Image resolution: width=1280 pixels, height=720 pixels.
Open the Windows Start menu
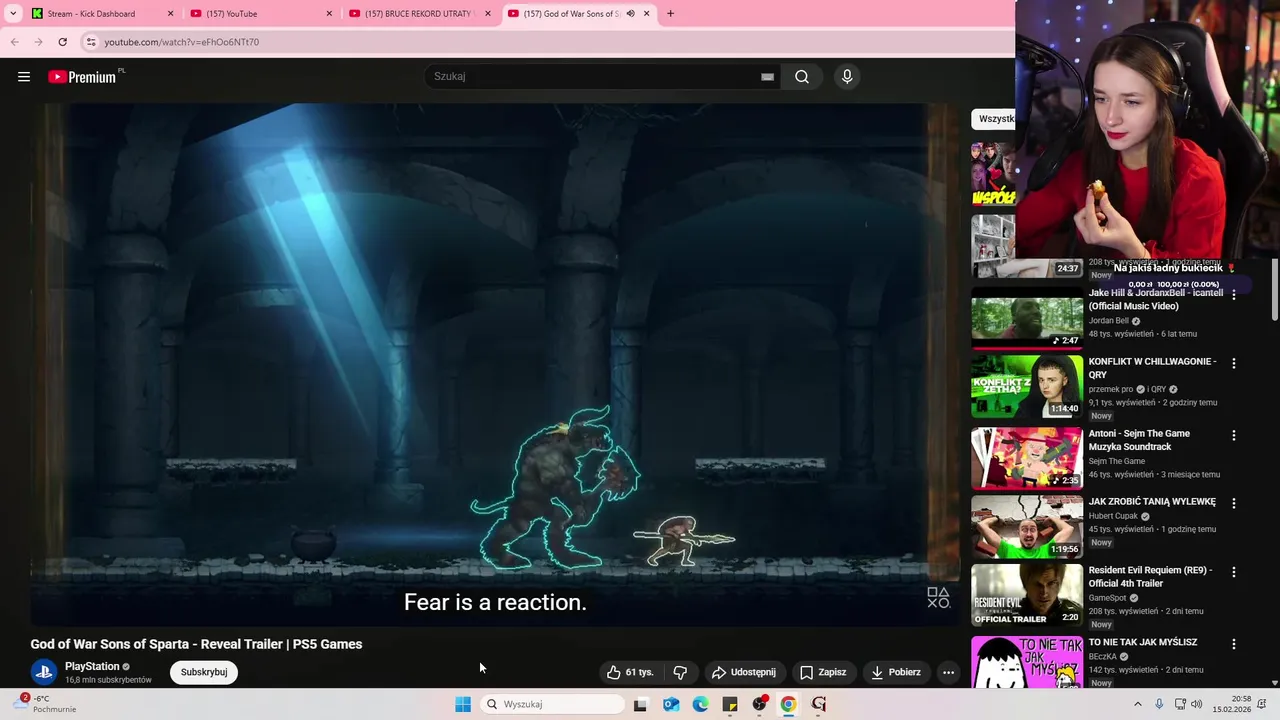click(463, 704)
